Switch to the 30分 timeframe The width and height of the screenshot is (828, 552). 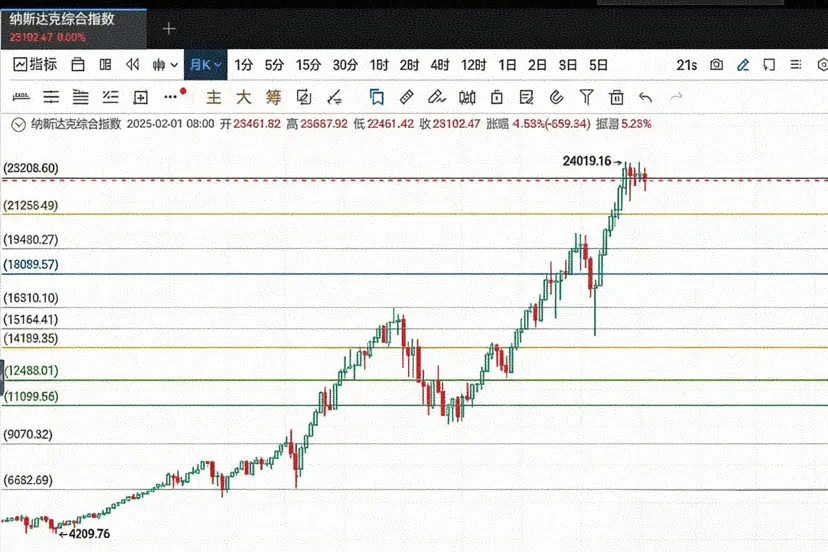click(345, 65)
